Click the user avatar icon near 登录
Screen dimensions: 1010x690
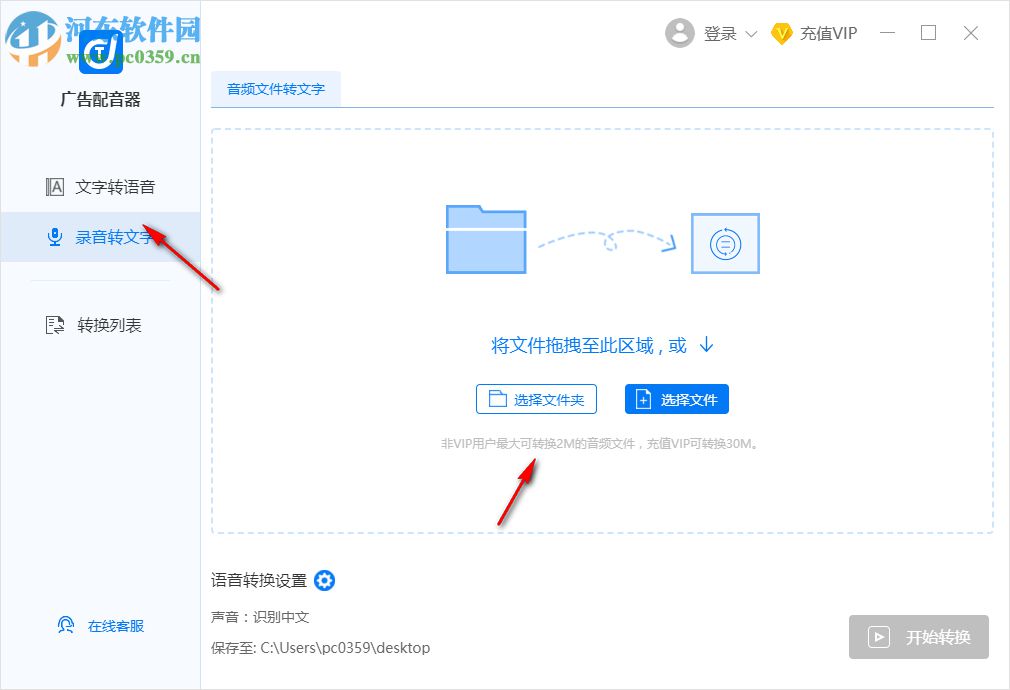680,32
